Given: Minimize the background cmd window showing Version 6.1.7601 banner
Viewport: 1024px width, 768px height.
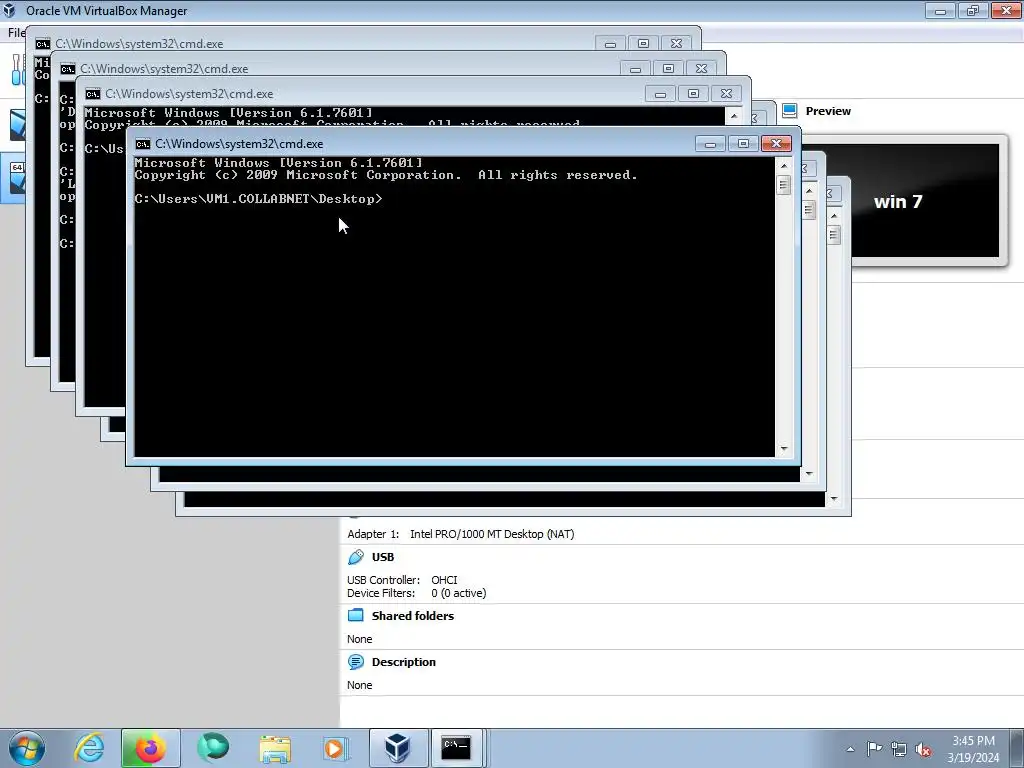Looking at the screenshot, I should (x=660, y=93).
